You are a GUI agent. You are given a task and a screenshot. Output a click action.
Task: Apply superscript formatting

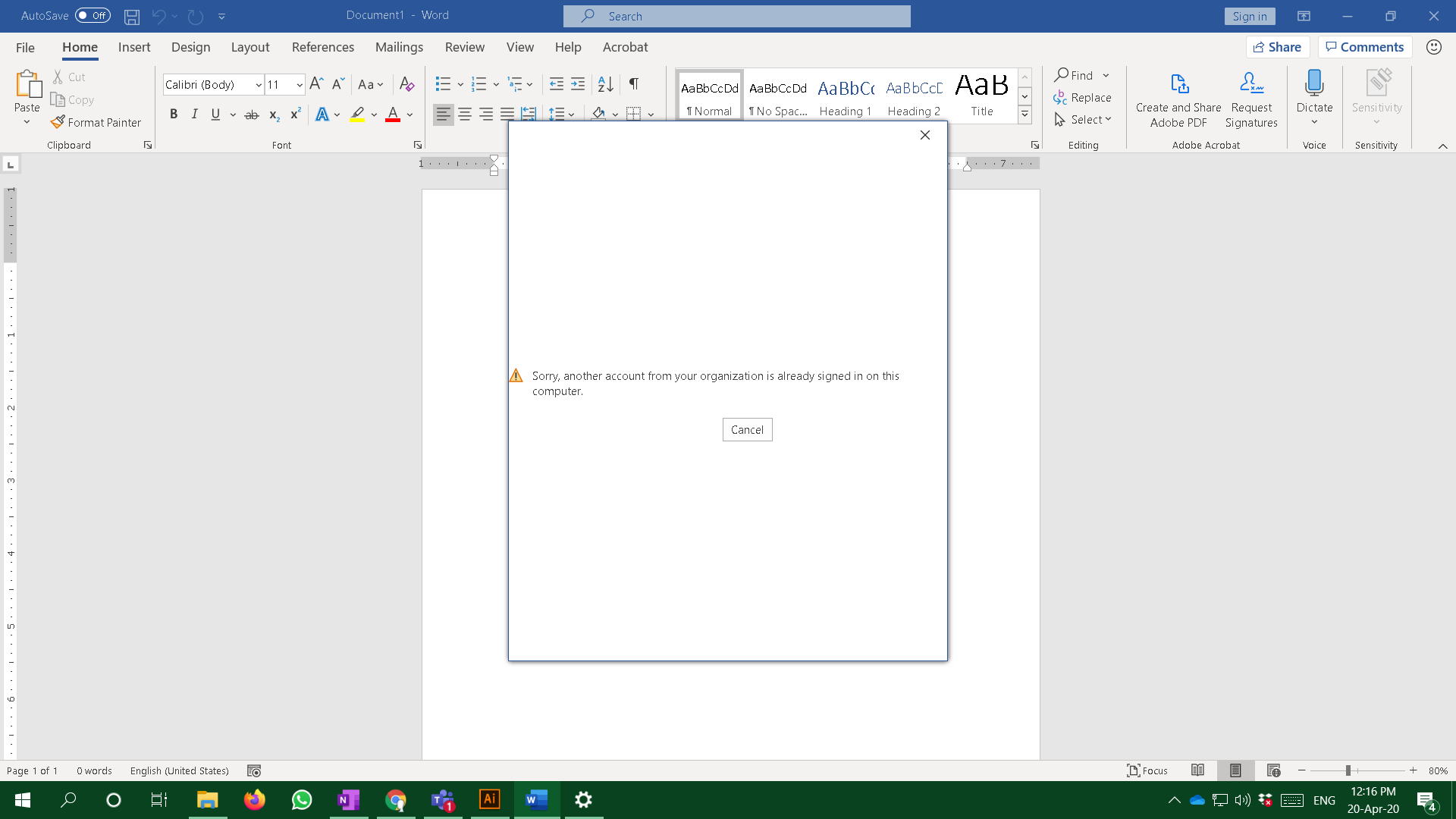(296, 115)
